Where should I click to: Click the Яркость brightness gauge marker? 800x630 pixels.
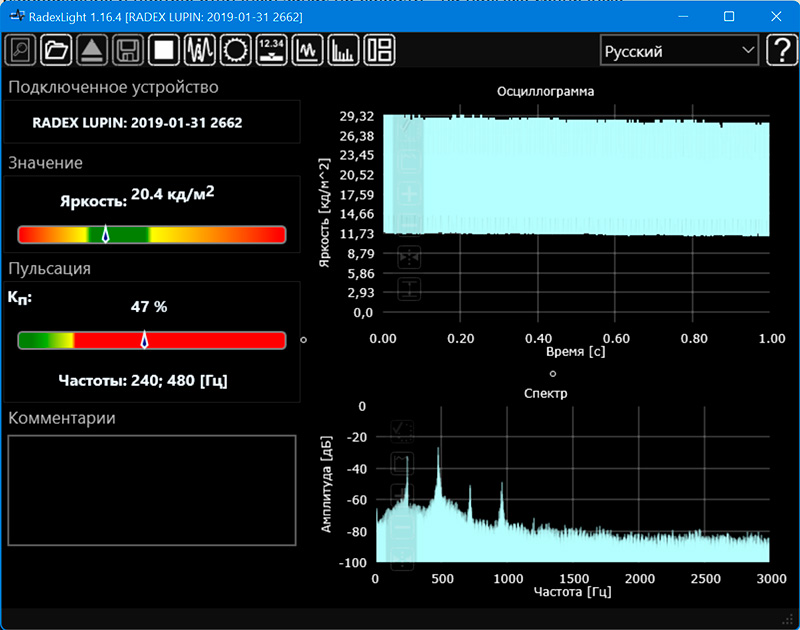point(106,234)
